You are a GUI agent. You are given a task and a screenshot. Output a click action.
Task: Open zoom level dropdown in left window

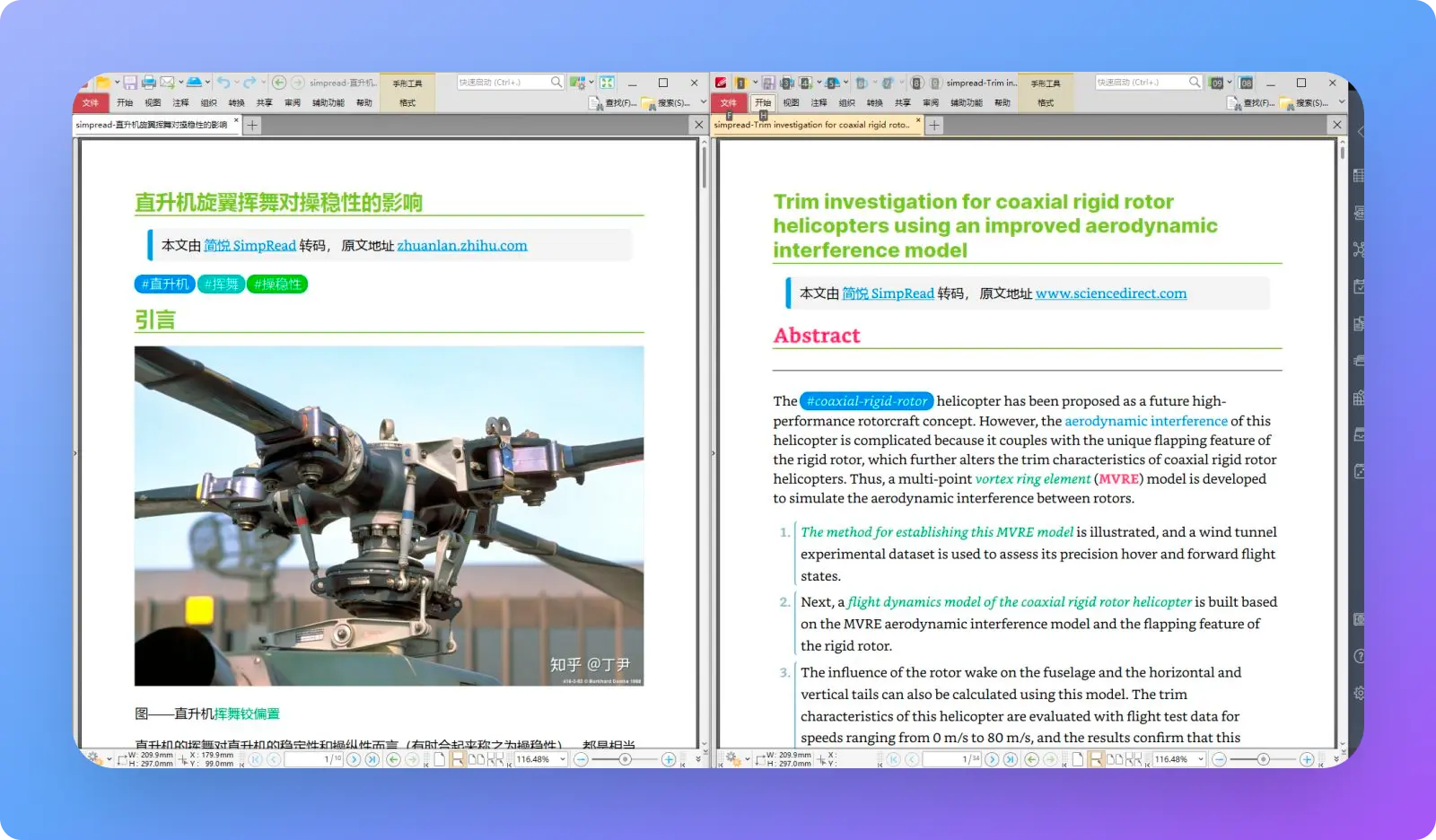563,759
